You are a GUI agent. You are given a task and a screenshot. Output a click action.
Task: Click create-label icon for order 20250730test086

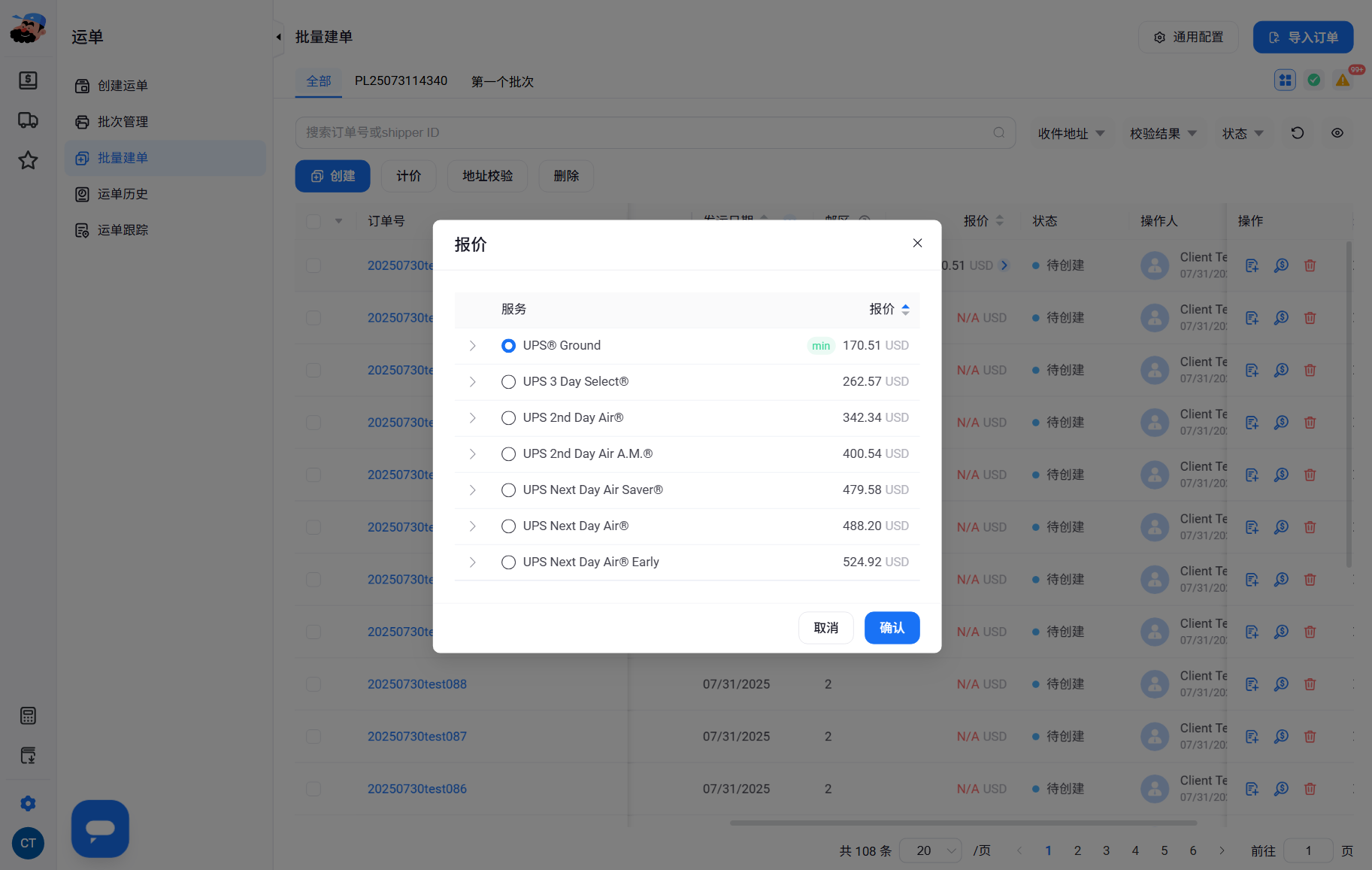[x=1252, y=789]
